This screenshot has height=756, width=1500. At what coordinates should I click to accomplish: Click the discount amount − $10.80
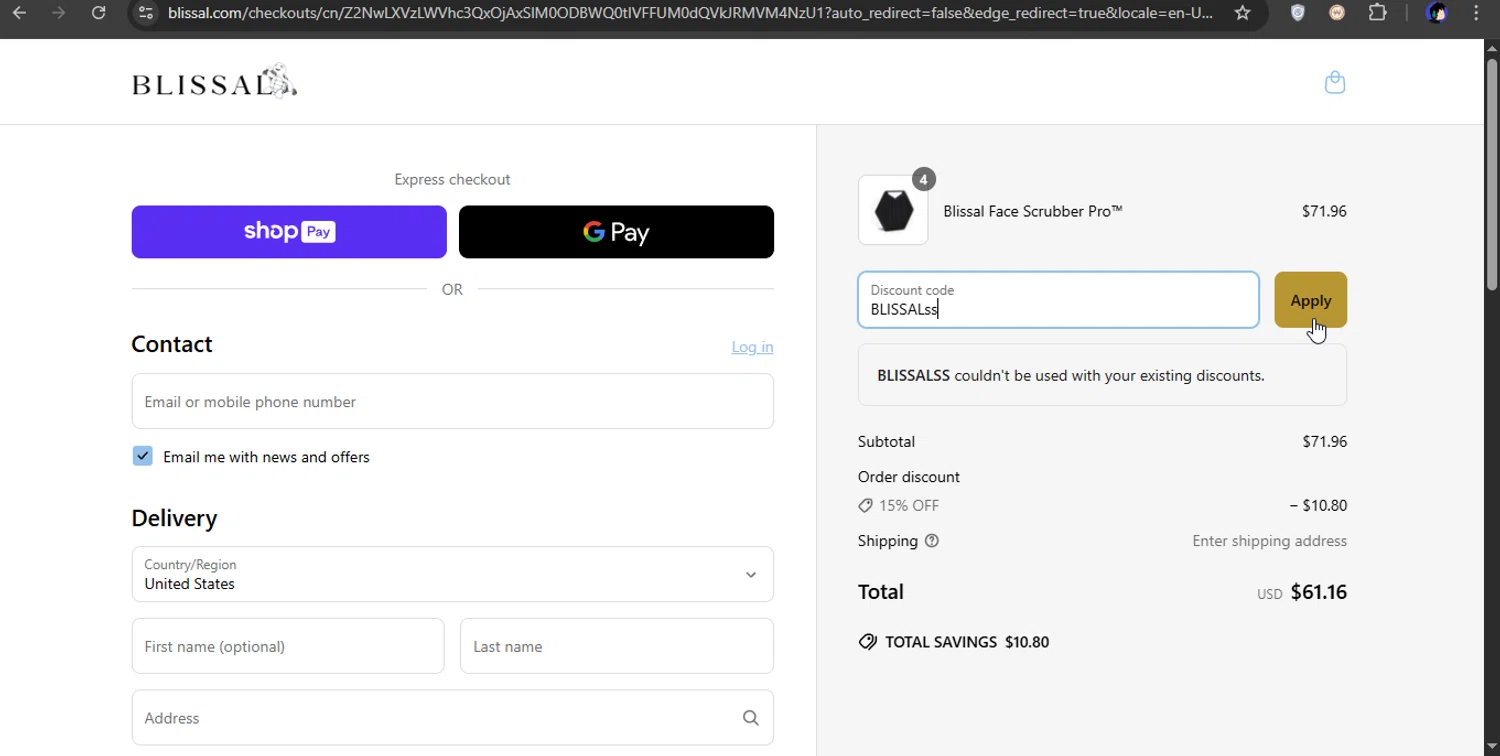[1318, 506]
